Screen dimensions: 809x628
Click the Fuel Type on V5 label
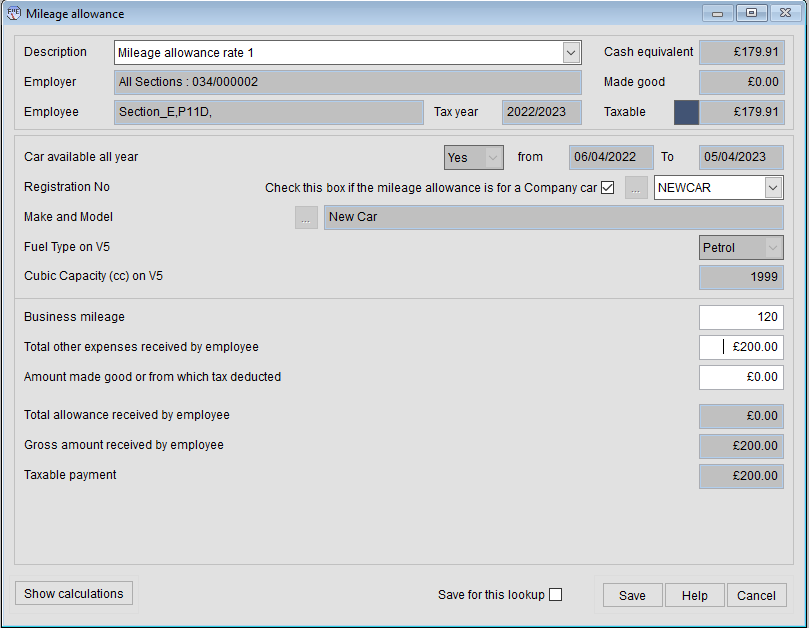tap(67, 247)
